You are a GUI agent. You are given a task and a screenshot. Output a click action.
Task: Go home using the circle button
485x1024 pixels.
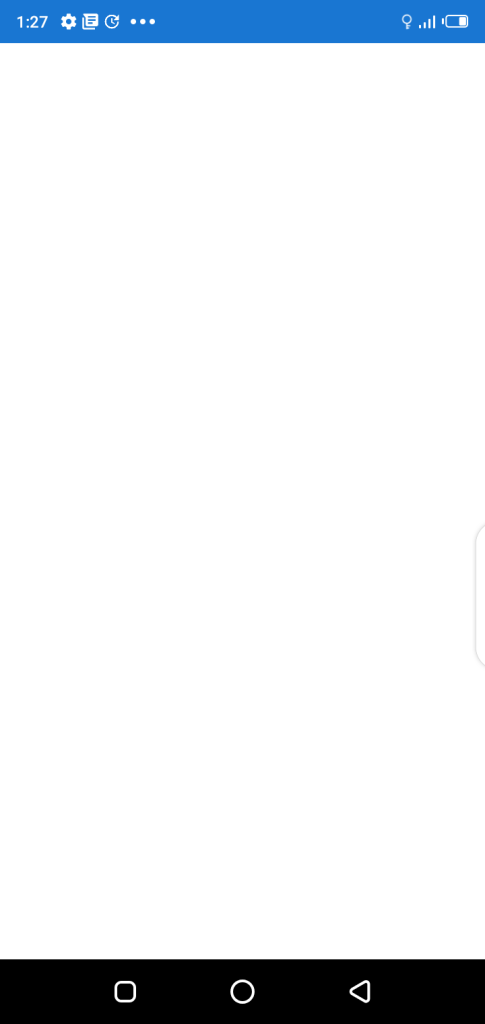[242, 991]
